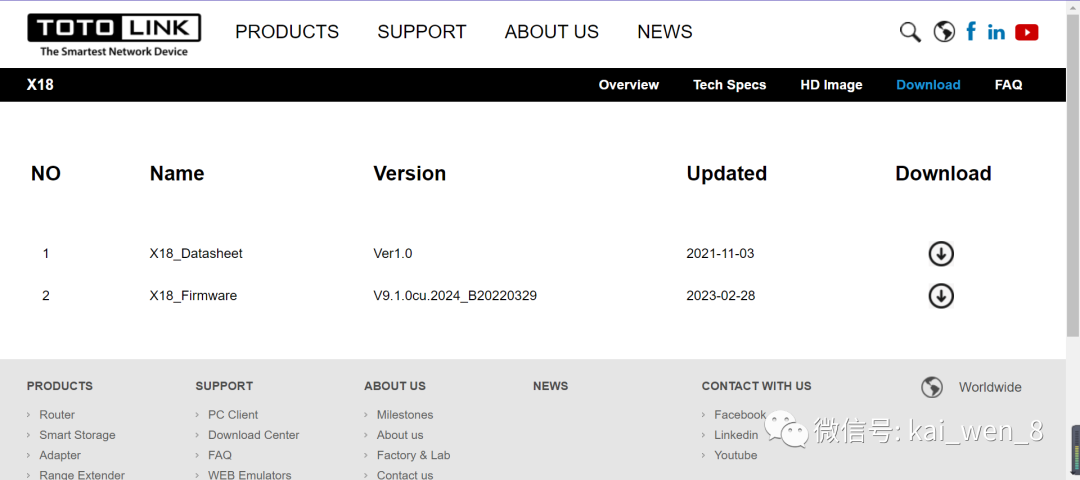Open the PRODUCTS menu
Screen dimensions: 1080x480
click(x=287, y=32)
